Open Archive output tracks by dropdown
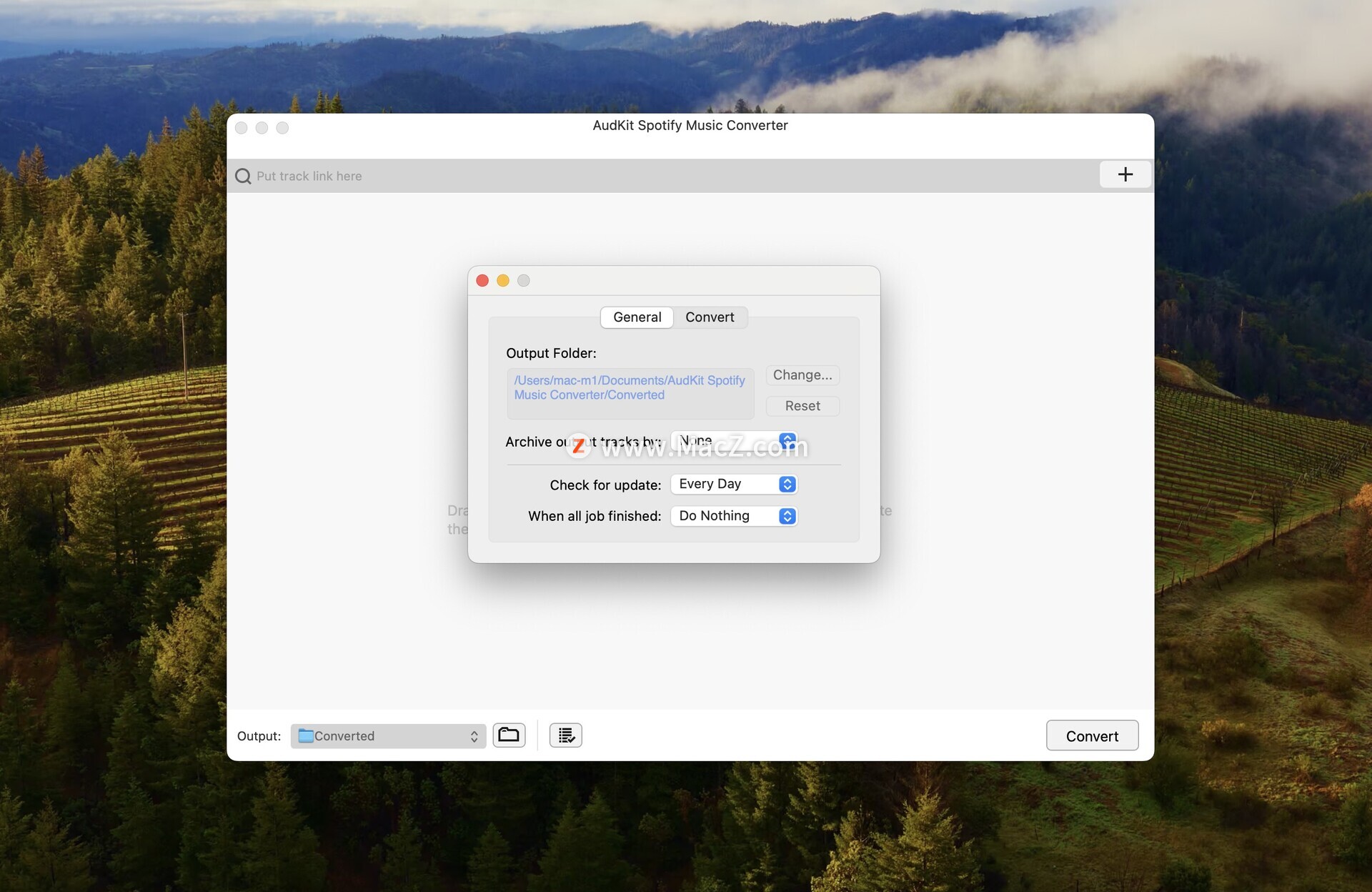 [734, 441]
